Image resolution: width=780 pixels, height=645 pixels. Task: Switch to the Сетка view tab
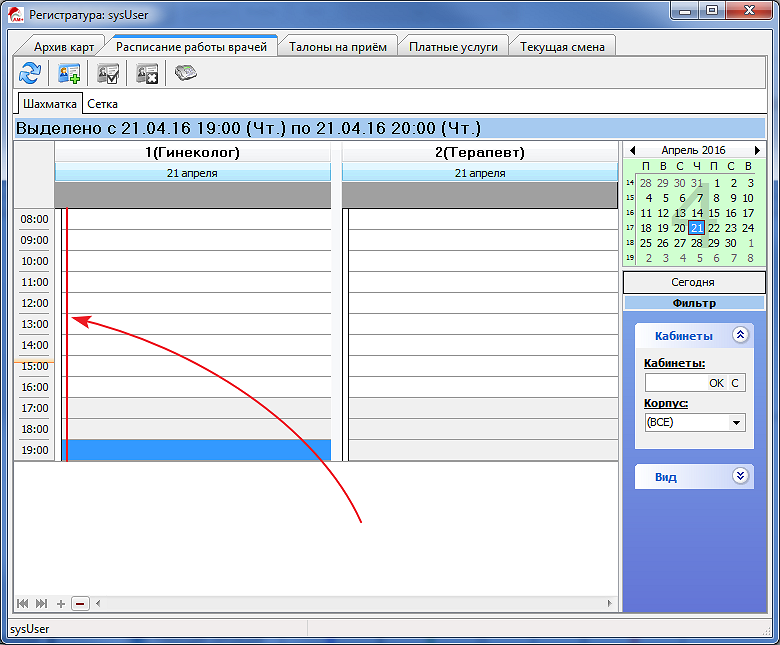coord(102,104)
